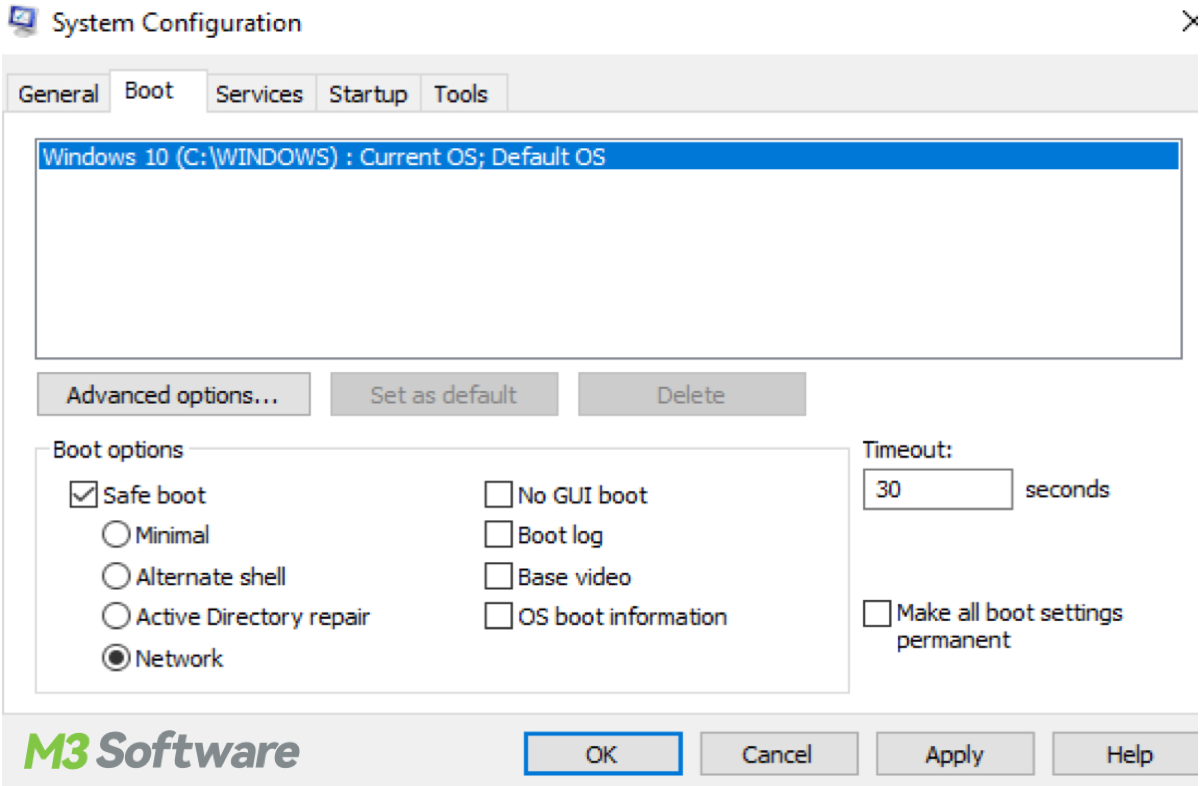This screenshot has width=1200, height=786.
Task: Enable Boot log
Action: (x=497, y=535)
